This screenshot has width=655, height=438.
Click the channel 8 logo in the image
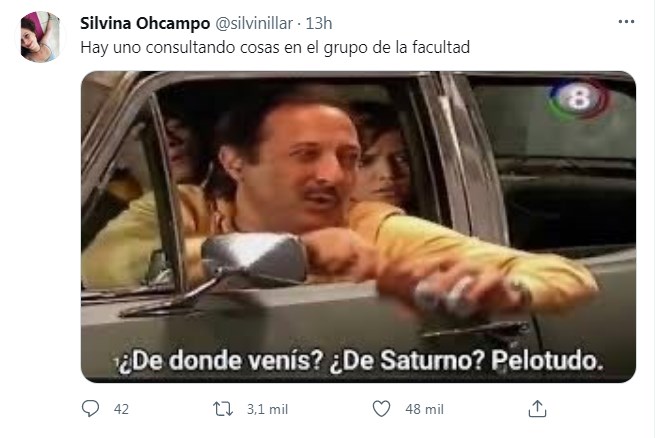pyautogui.click(x=579, y=99)
